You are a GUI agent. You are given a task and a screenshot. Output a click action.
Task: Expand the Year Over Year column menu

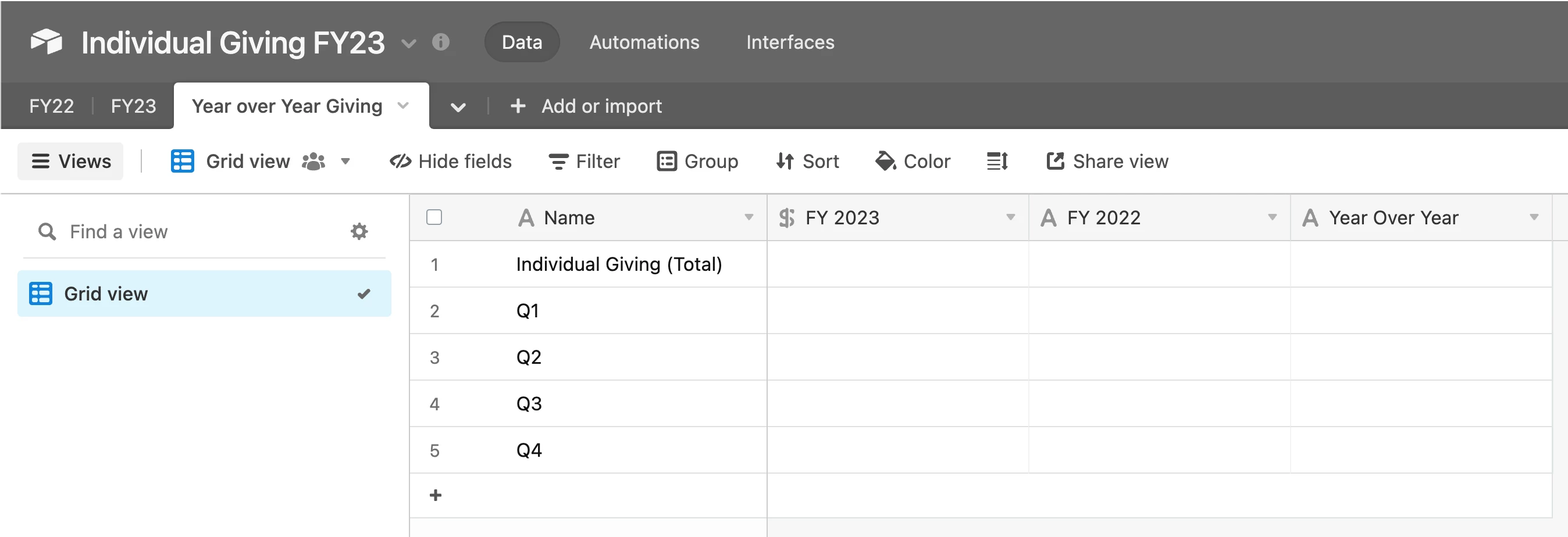pyautogui.click(x=1534, y=217)
